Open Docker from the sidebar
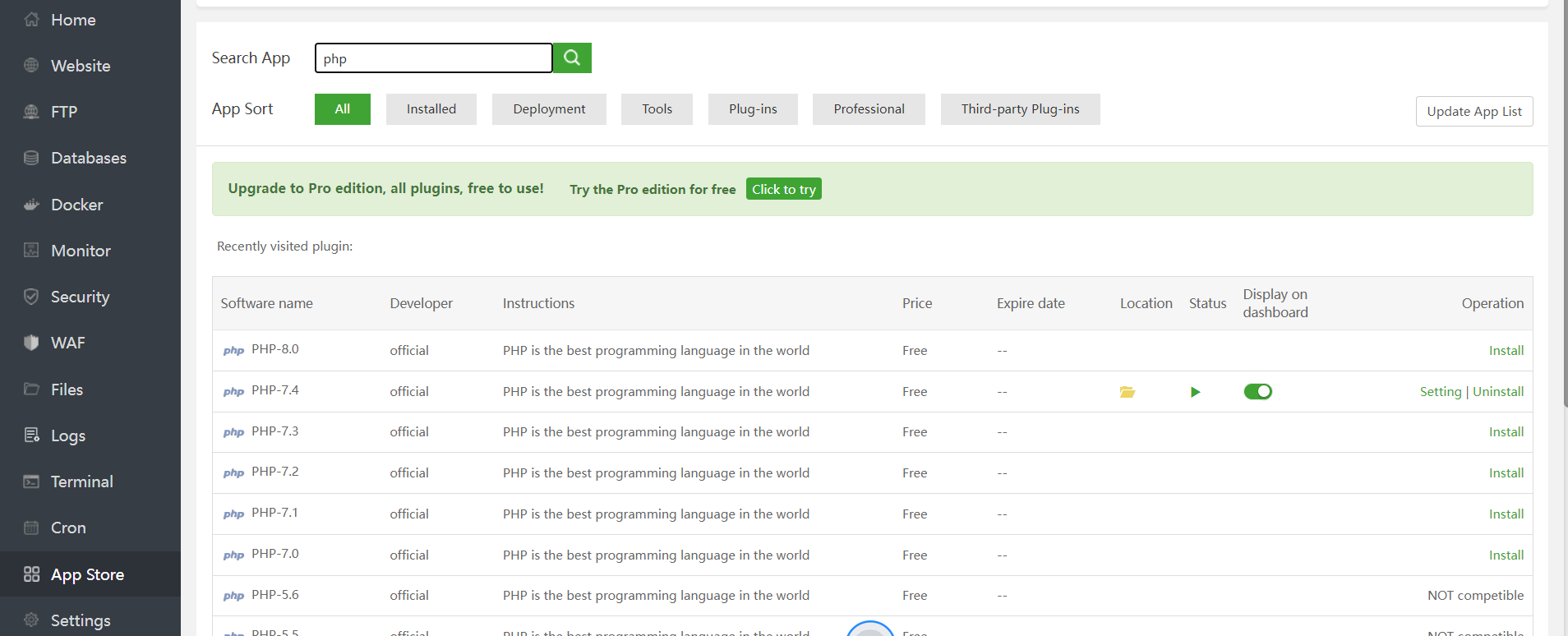Viewport: 1568px width, 636px height. click(x=76, y=205)
